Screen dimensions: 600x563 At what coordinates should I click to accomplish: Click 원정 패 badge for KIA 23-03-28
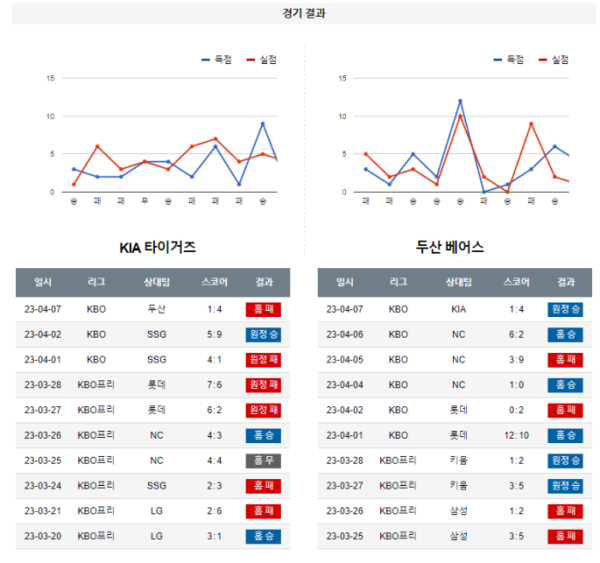(x=263, y=385)
